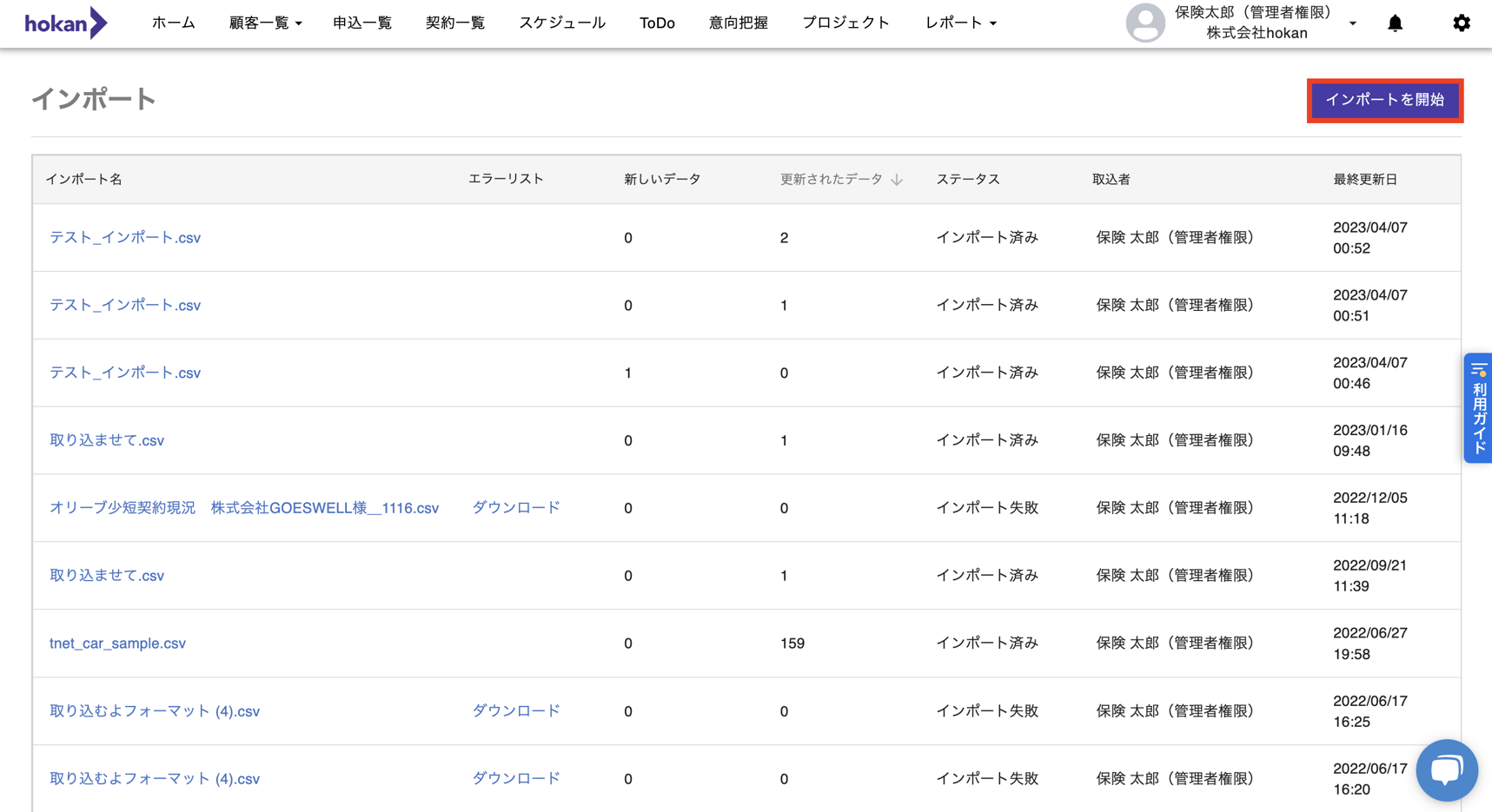Open the オリーブ少短契約現況 csv import

tap(243, 508)
